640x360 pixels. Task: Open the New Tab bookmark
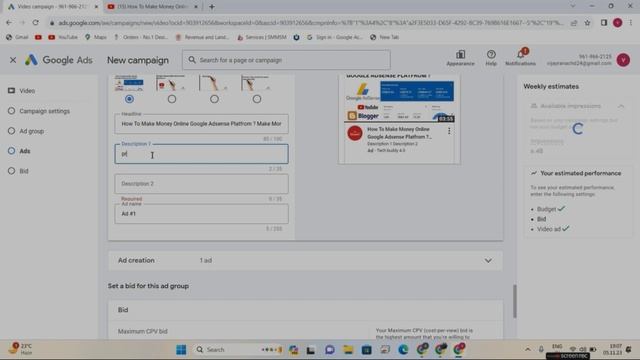click(384, 37)
